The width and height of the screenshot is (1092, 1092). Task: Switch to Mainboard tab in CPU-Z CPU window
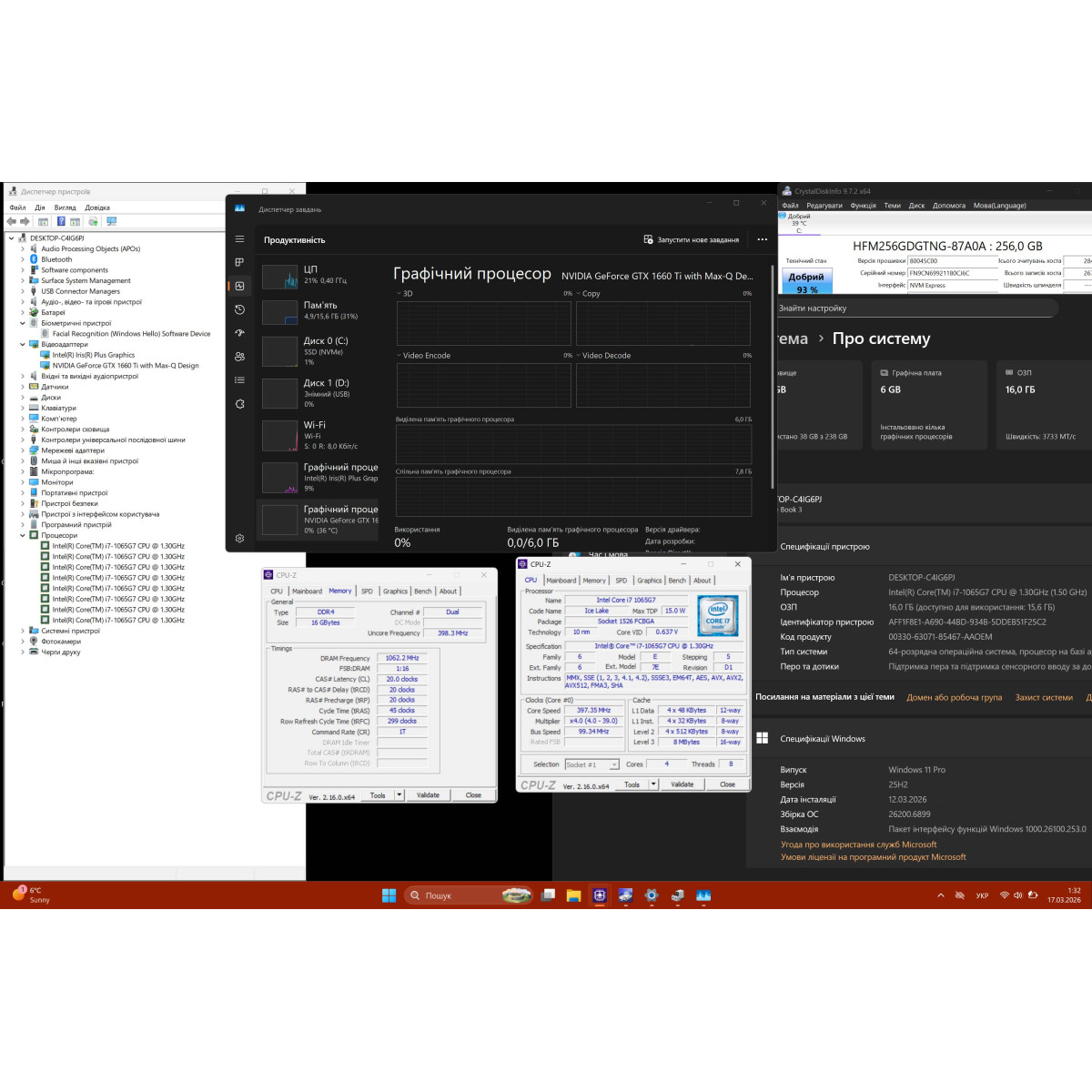561,580
